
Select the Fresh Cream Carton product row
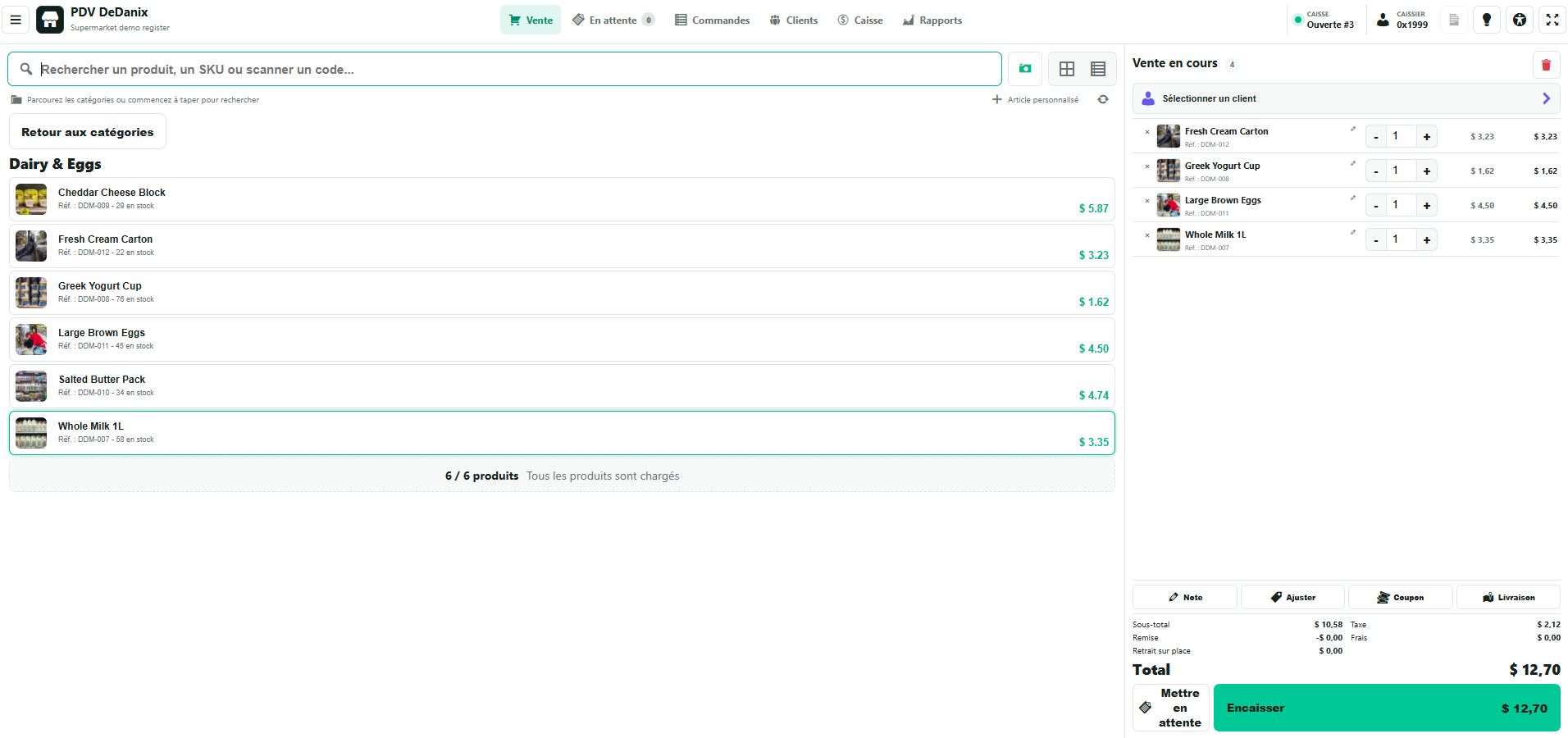pos(562,246)
